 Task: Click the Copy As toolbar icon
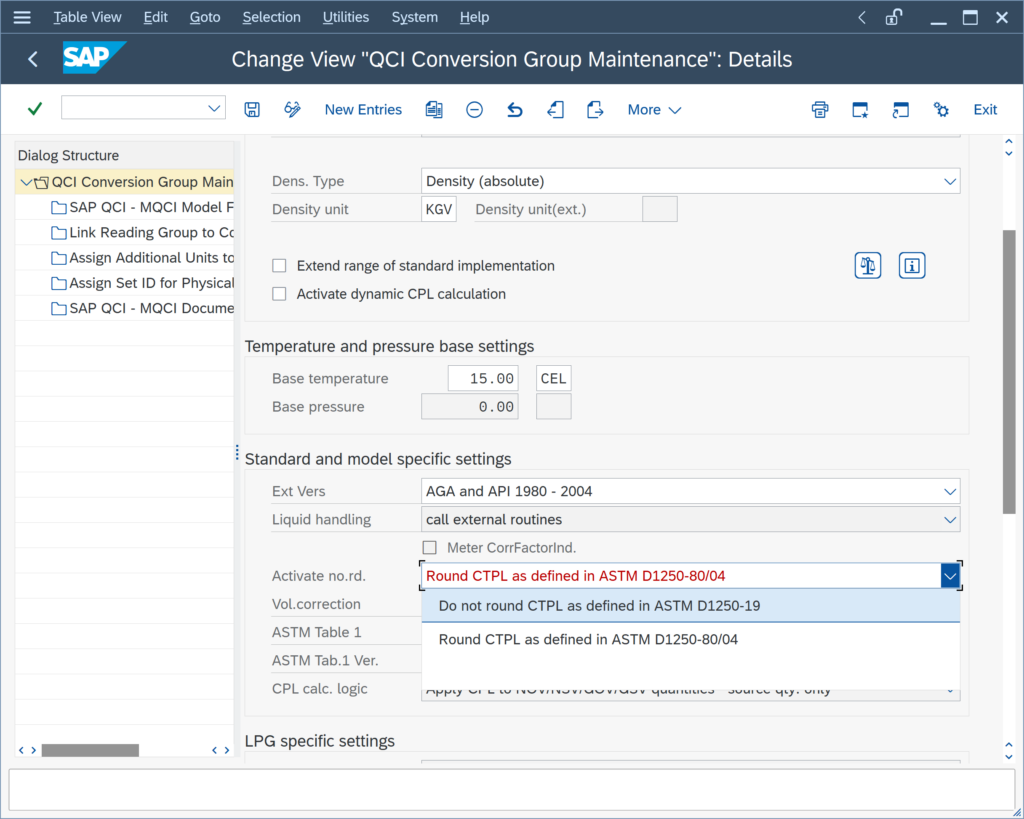(x=434, y=109)
